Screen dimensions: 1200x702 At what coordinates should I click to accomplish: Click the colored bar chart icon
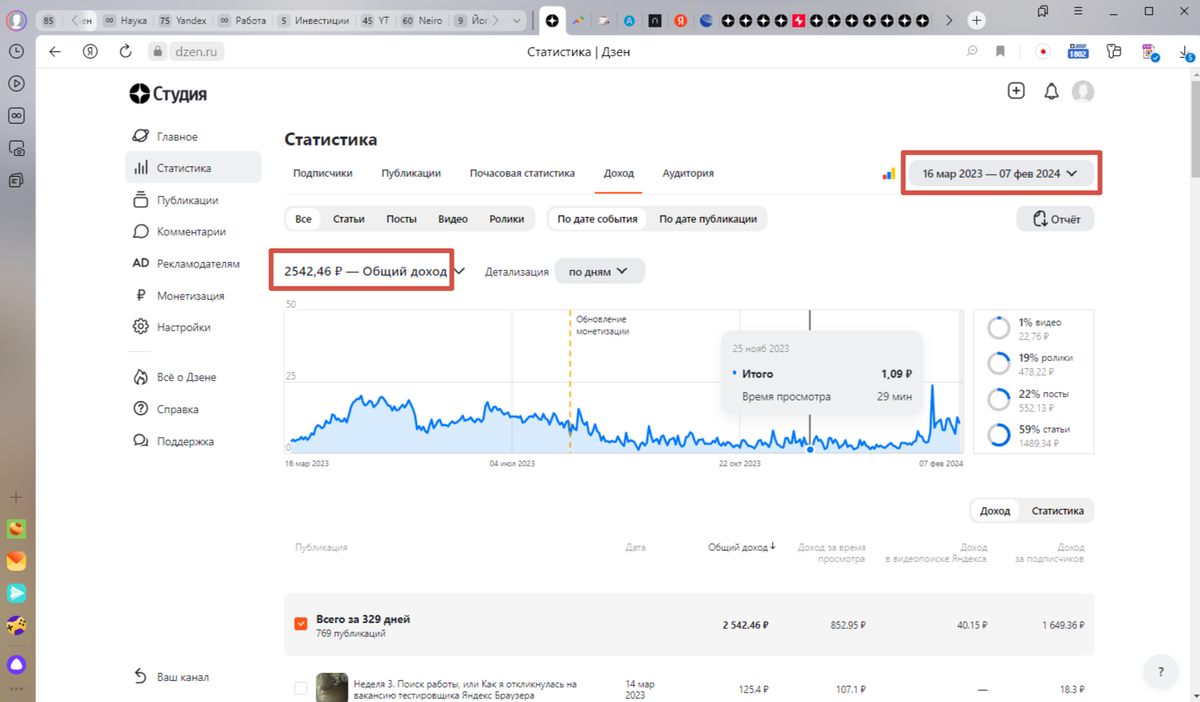pos(888,174)
